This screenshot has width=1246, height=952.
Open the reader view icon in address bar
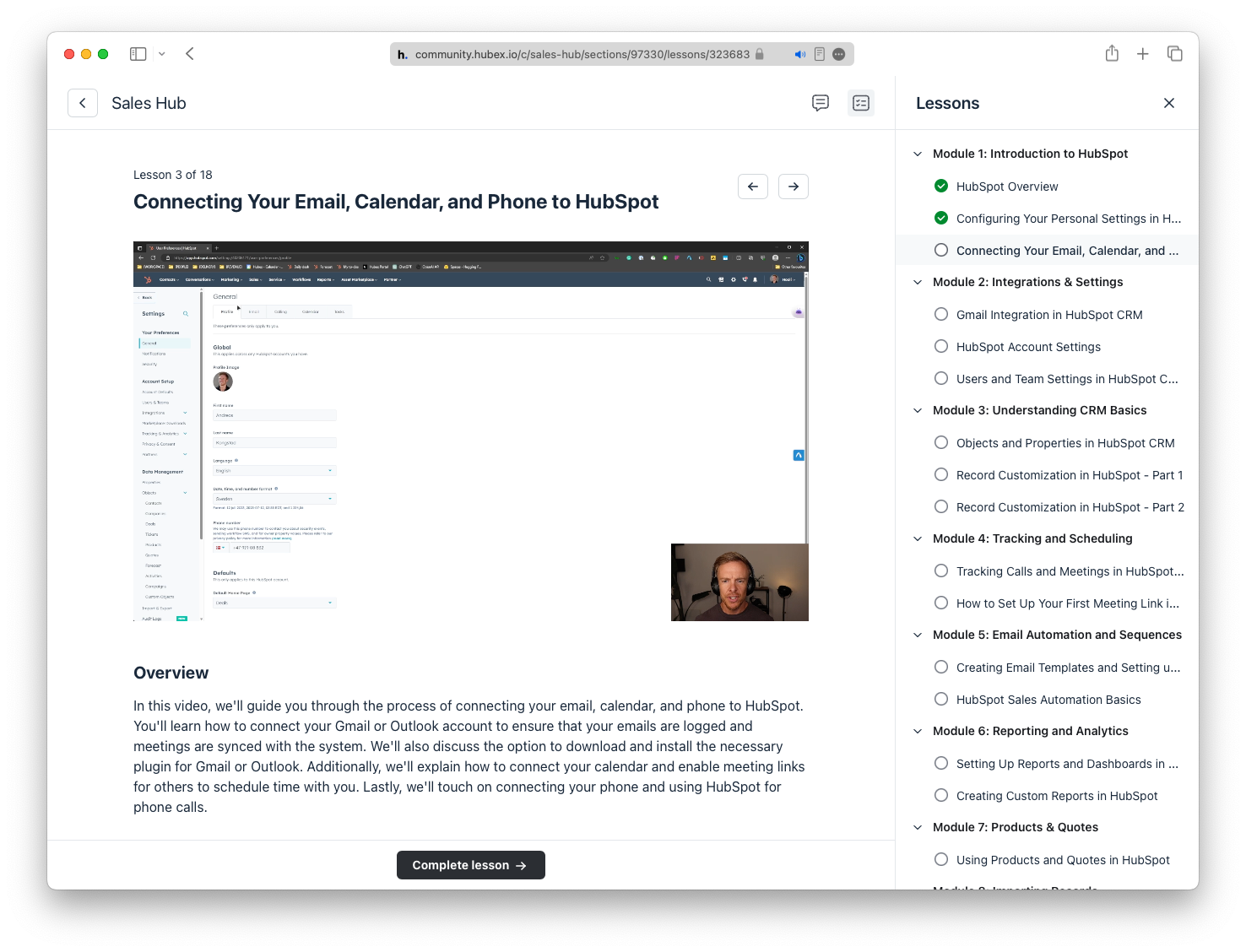819,54
